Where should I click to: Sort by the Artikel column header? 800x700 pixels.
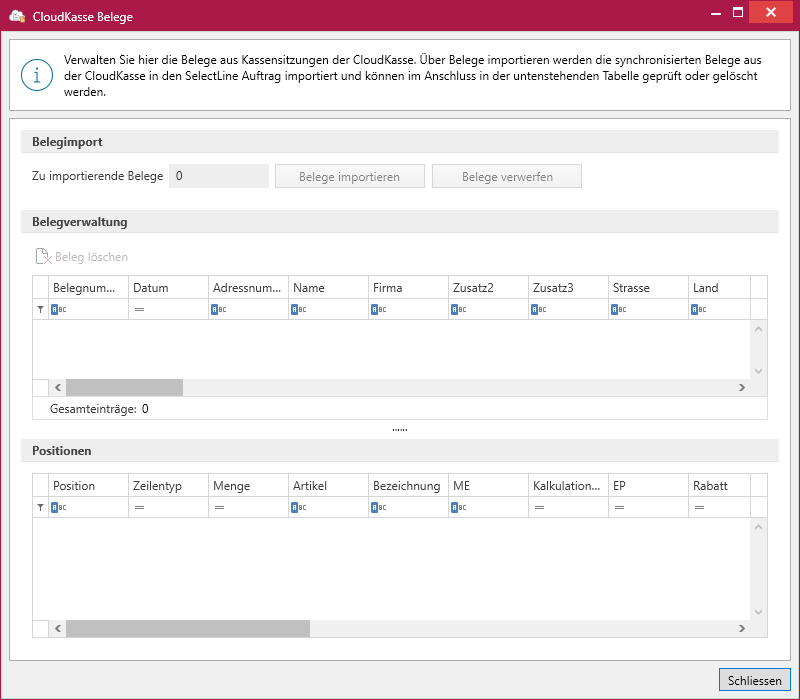[329, 485]
